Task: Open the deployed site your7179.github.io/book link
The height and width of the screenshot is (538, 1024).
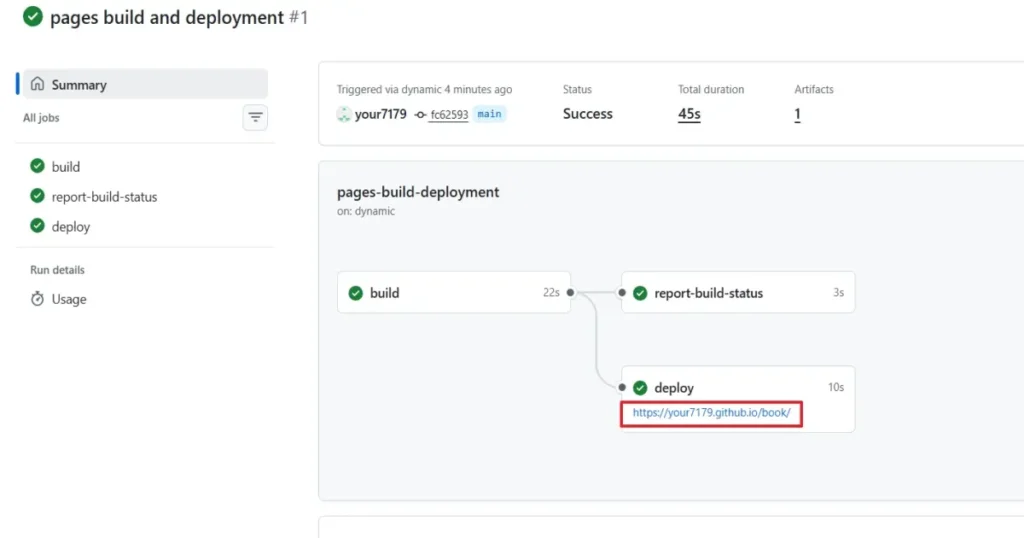Action: coord(711,413)
